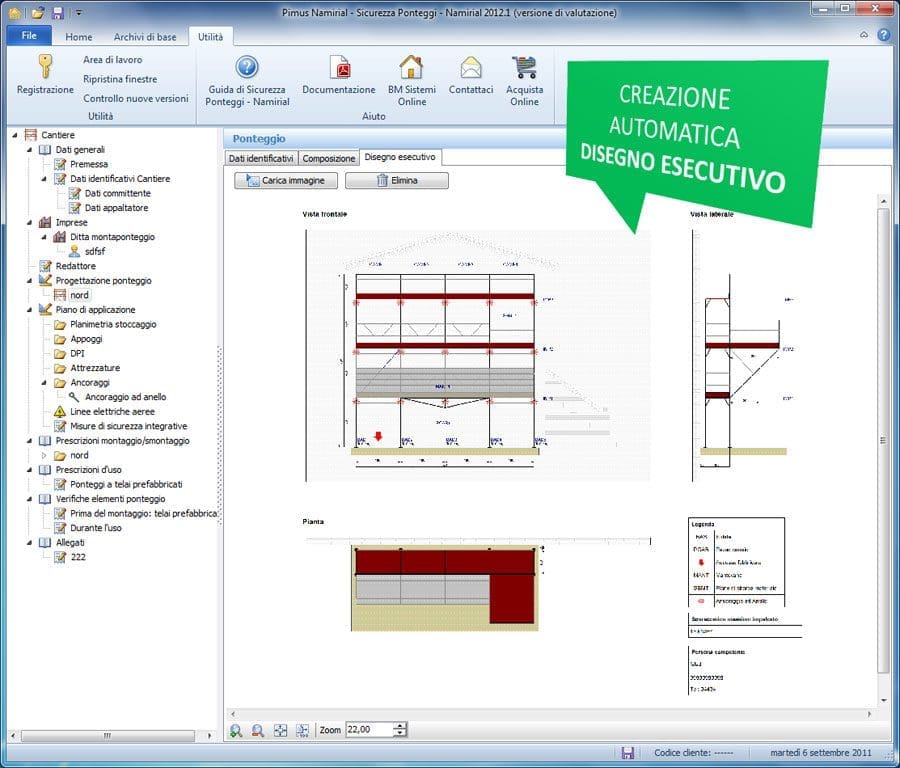The width and height of the screenshot is (900, 768).
Task: Select the Dati generali book icon
Action: click(x=45, y=150)
